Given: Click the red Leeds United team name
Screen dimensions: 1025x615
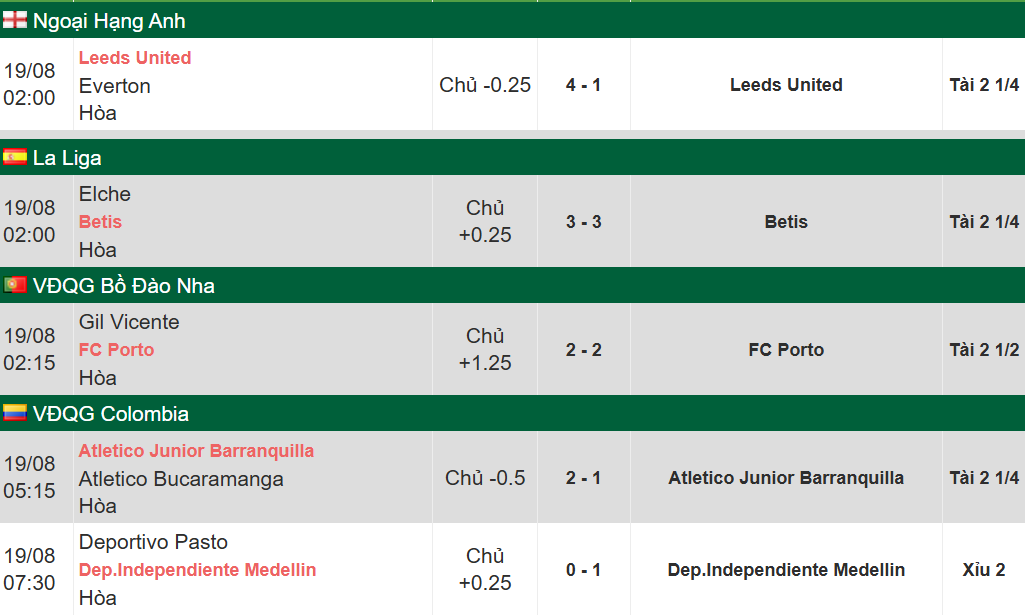Looking at the screenshot, I should 135,58.
